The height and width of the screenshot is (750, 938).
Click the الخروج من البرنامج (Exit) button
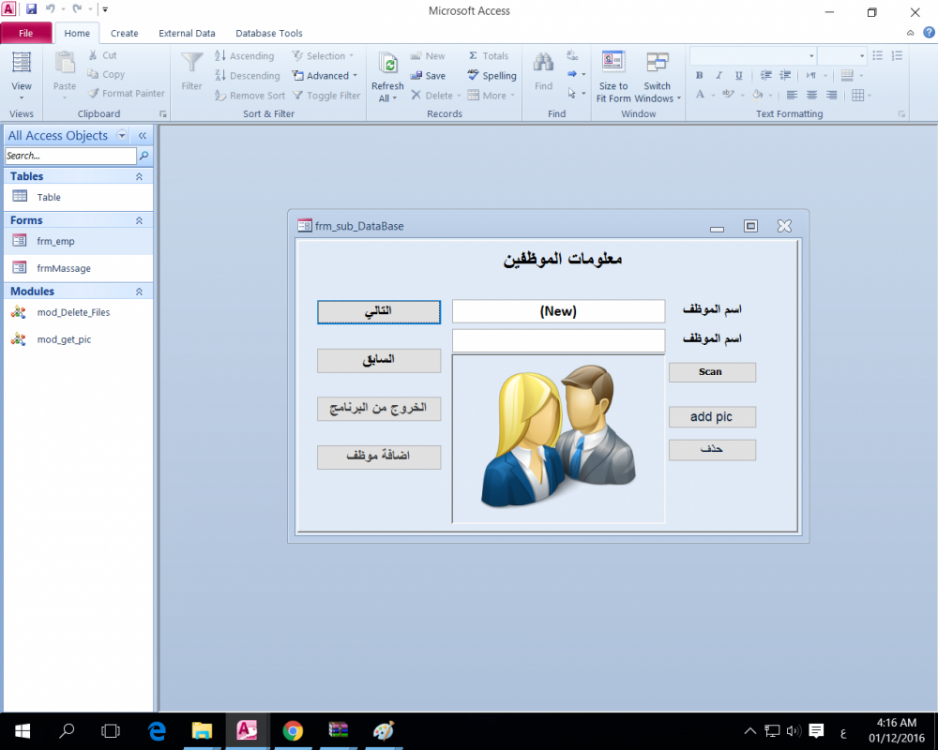tap(379, 409)
